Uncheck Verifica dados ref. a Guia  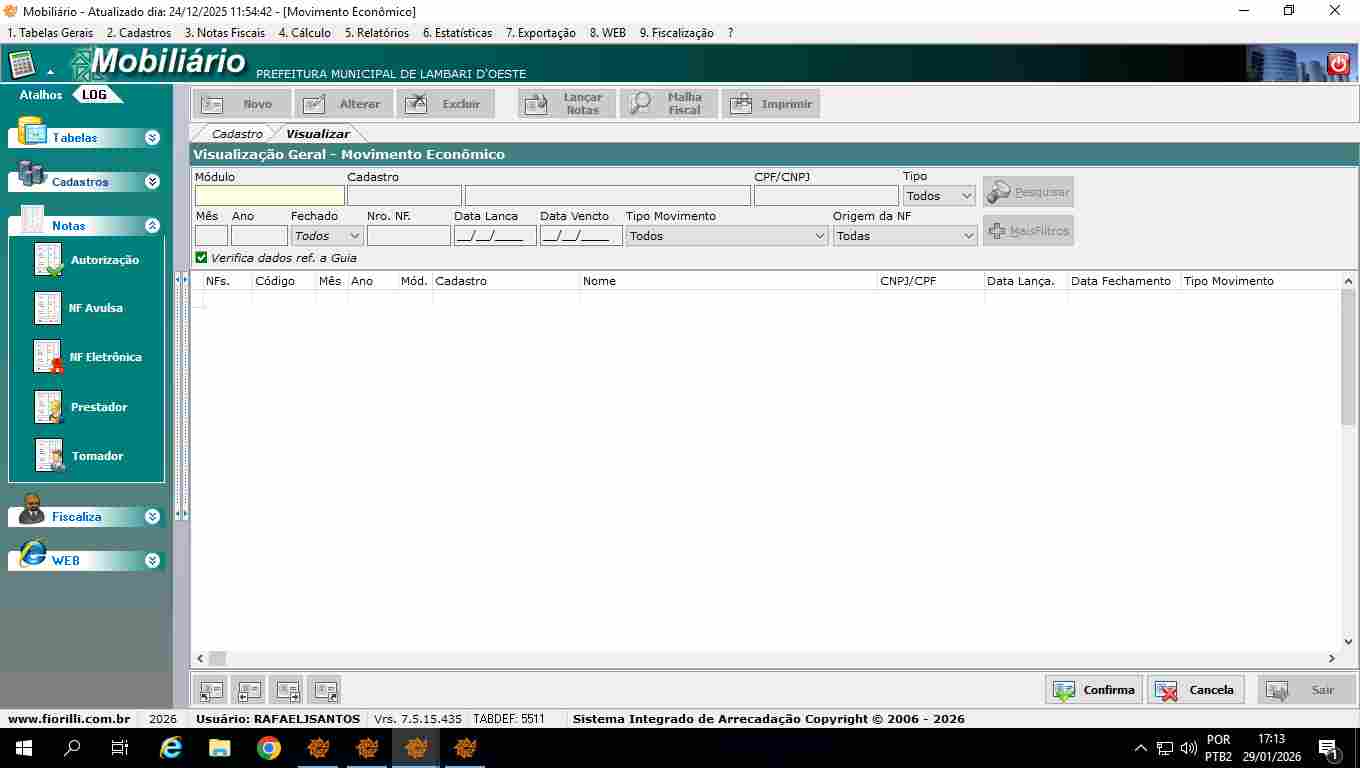[x=202, y=258]
